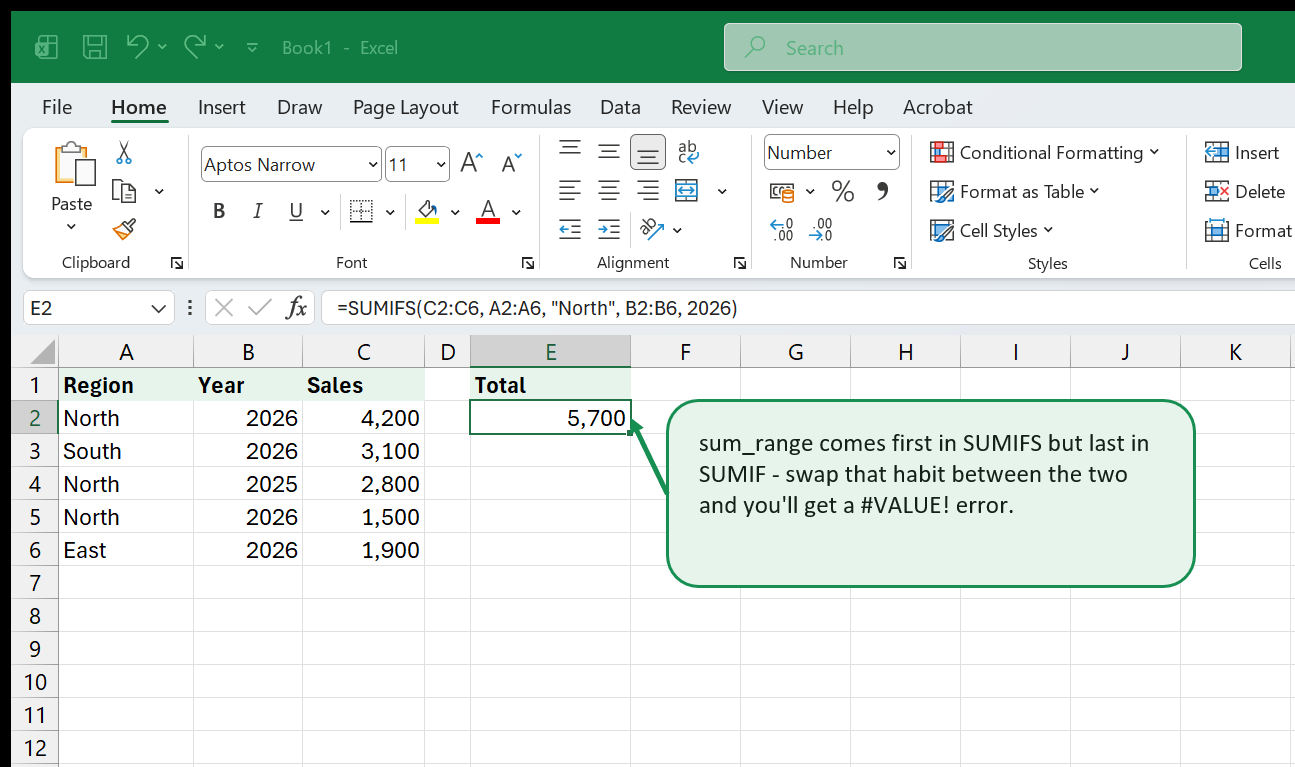
Task: Click Decrease Indent icon
Action: pos(570,229)
